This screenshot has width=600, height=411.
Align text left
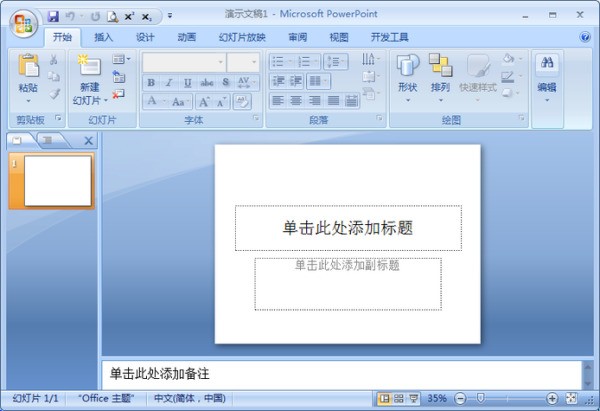[278, 101]
